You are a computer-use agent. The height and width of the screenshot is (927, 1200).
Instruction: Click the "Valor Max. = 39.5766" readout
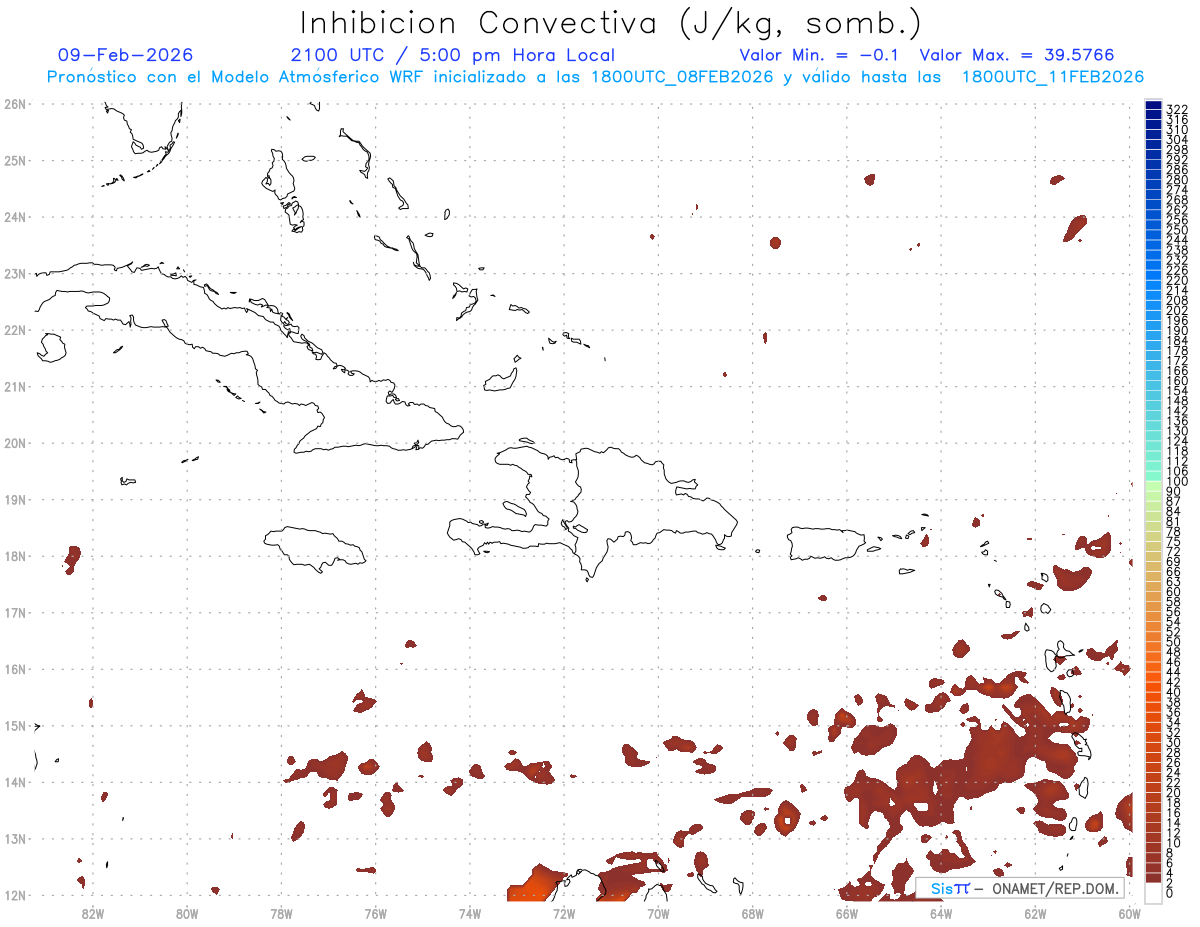(1017, 55)
